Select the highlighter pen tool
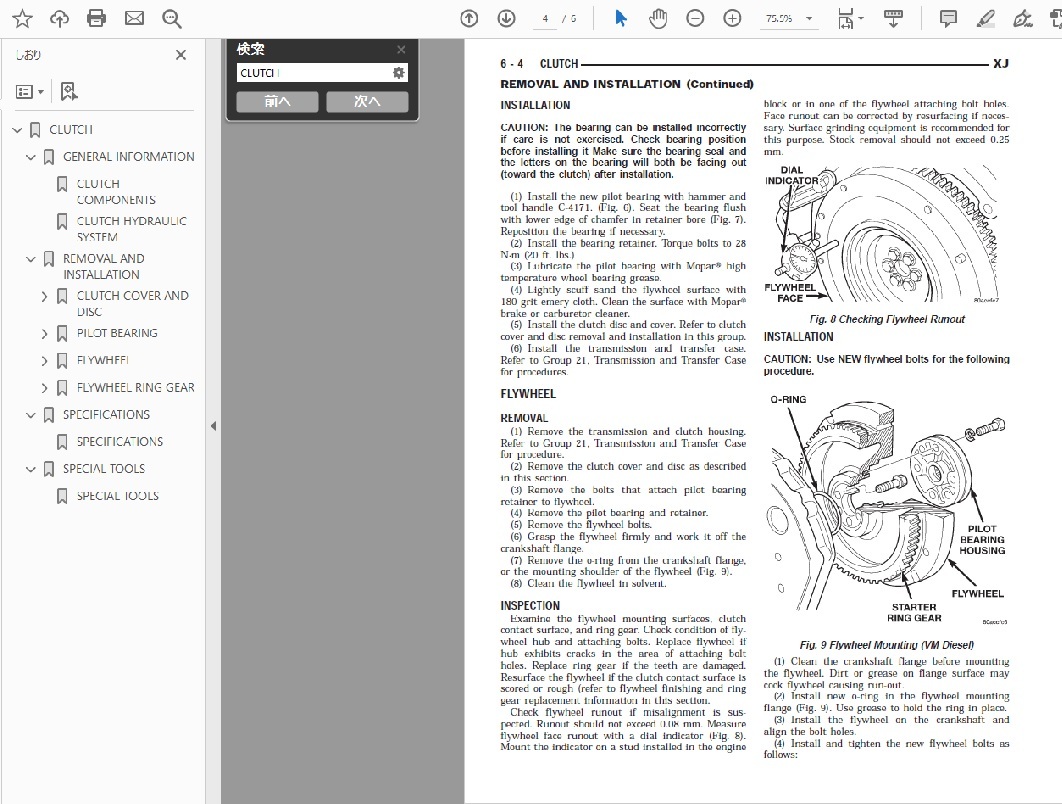The height and width of the screenshot is (804, 1062). 985,18
